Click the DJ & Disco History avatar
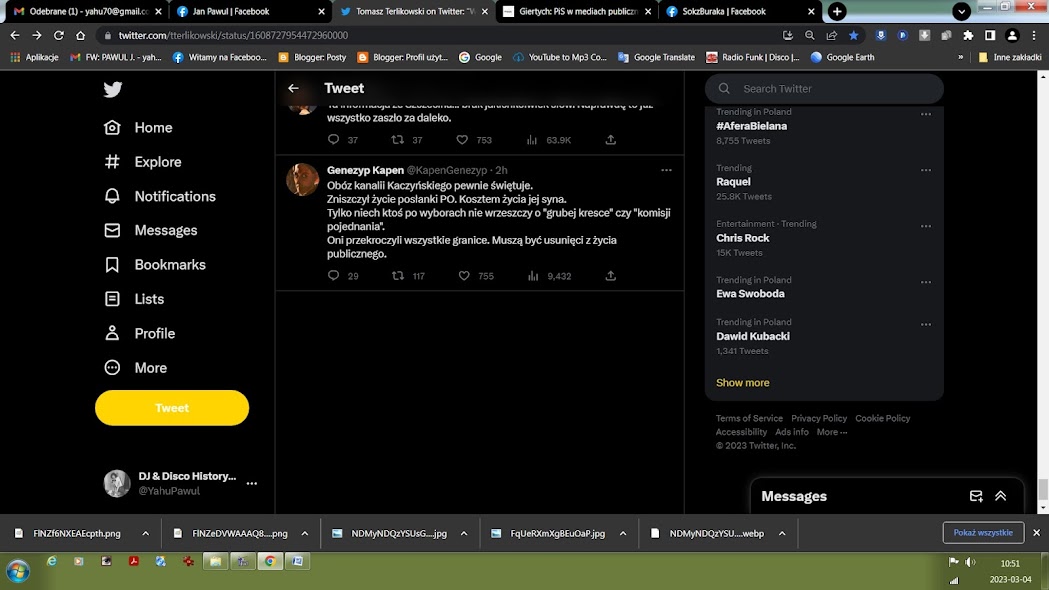Image resolution: width=1049 pixels, height=590 pixels. (116, 483)
